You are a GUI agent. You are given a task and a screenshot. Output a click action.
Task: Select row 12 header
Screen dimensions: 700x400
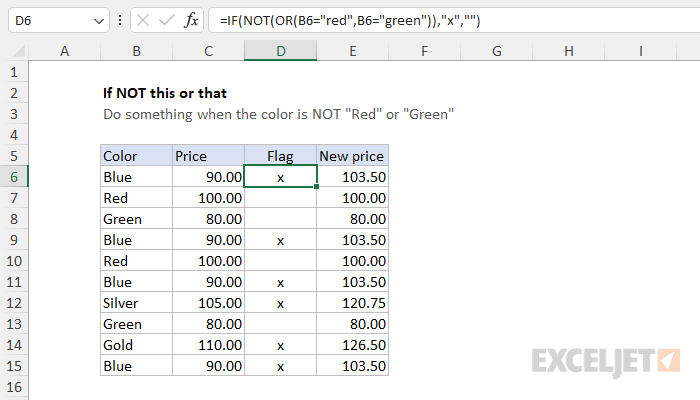[14, 303]
